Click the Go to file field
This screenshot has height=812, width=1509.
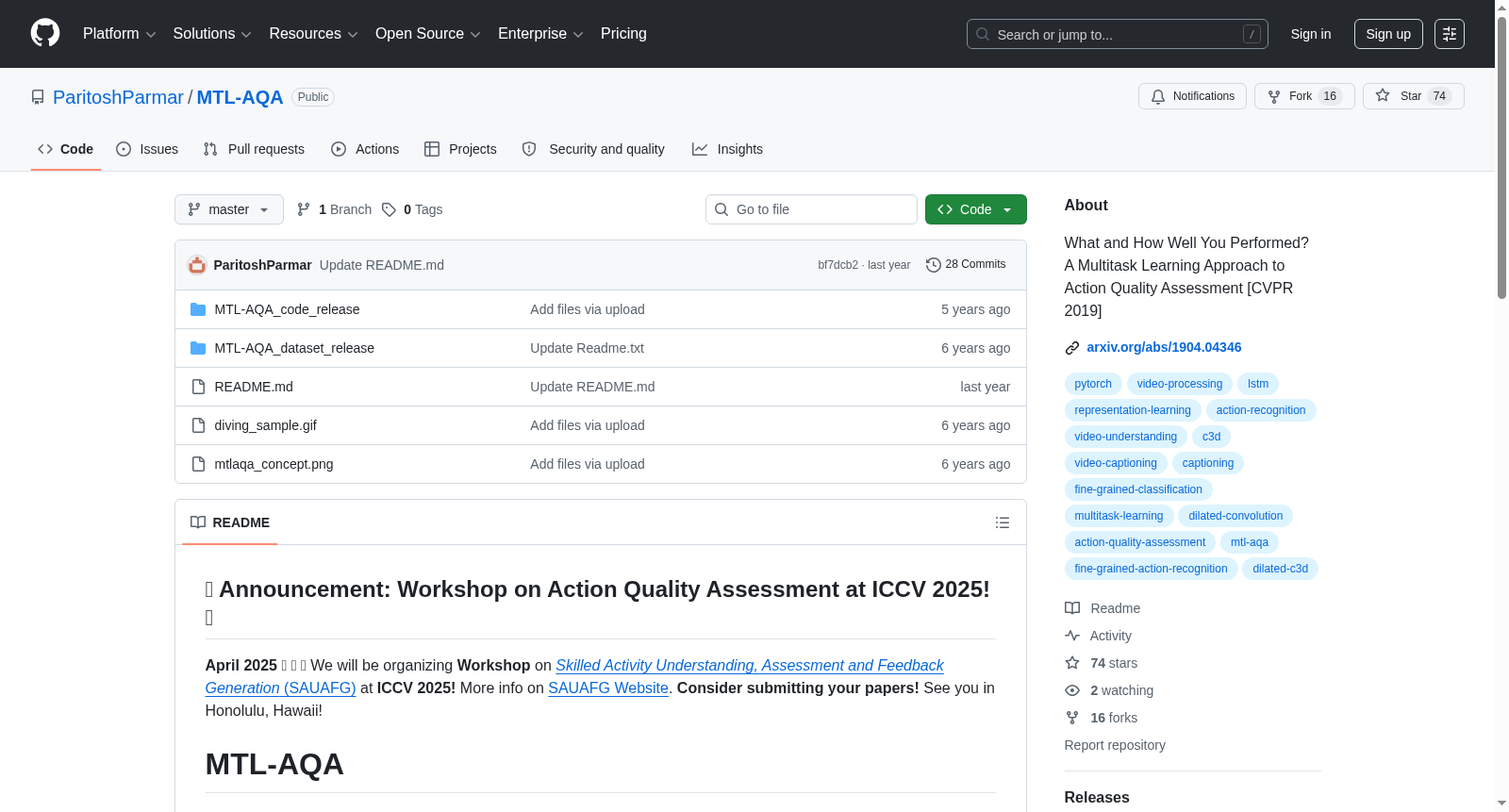(811, 209)
